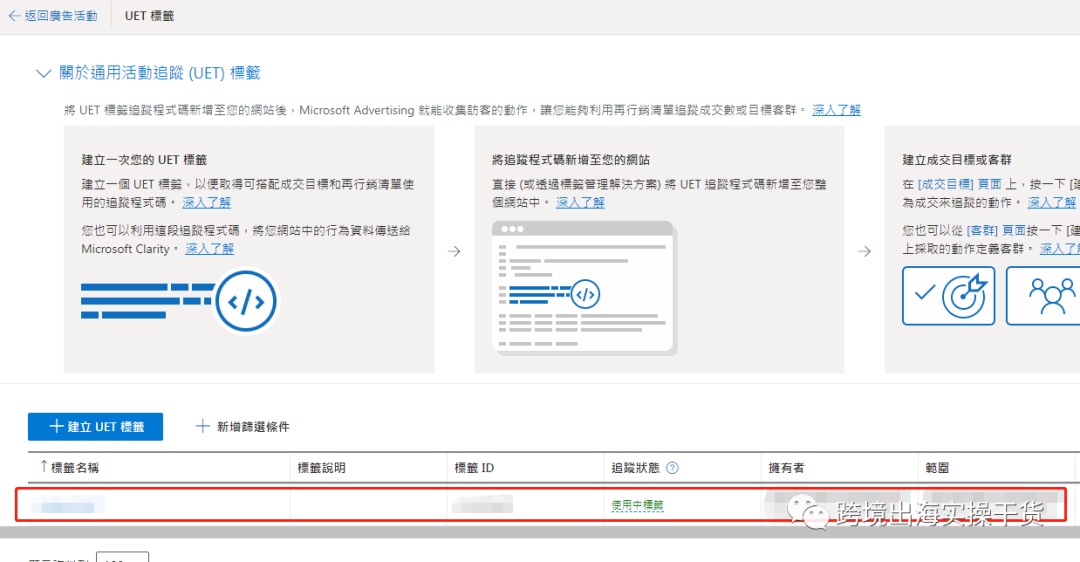Click the 建立一次您的 UET 標籤 card heading

(x=144, y=160)
